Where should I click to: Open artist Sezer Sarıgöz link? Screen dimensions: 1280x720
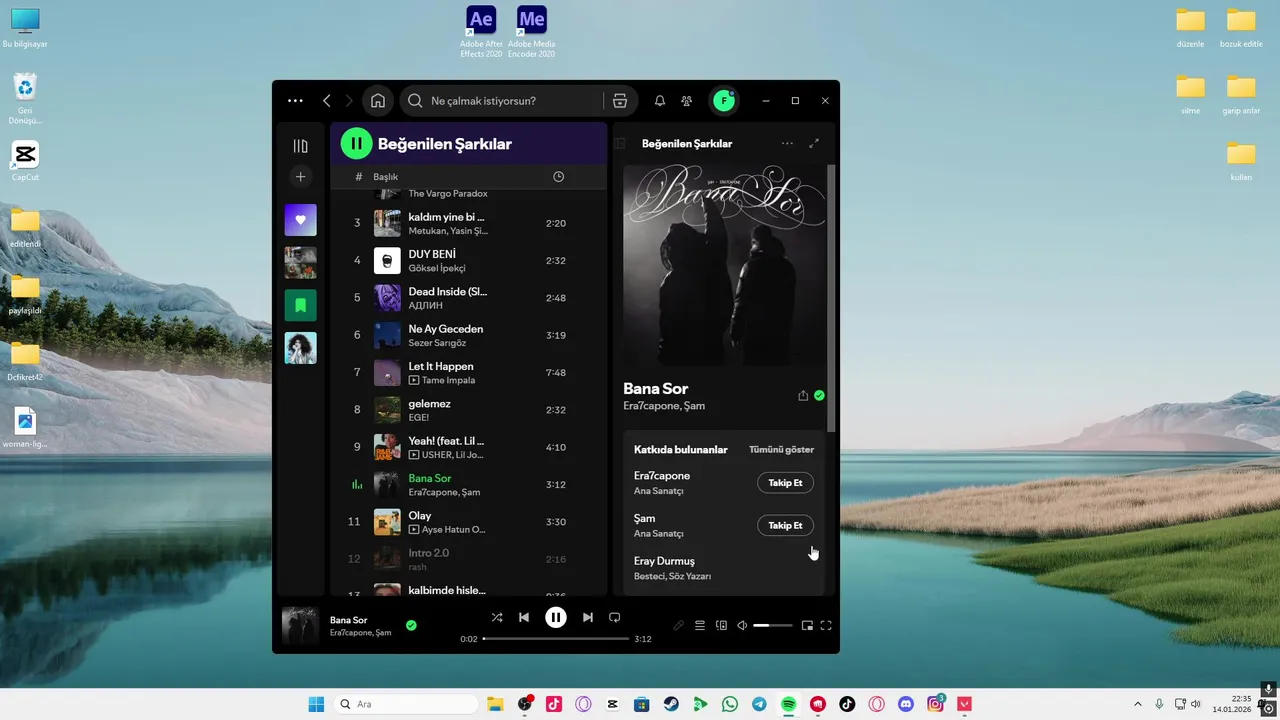[x=437, y=343]
